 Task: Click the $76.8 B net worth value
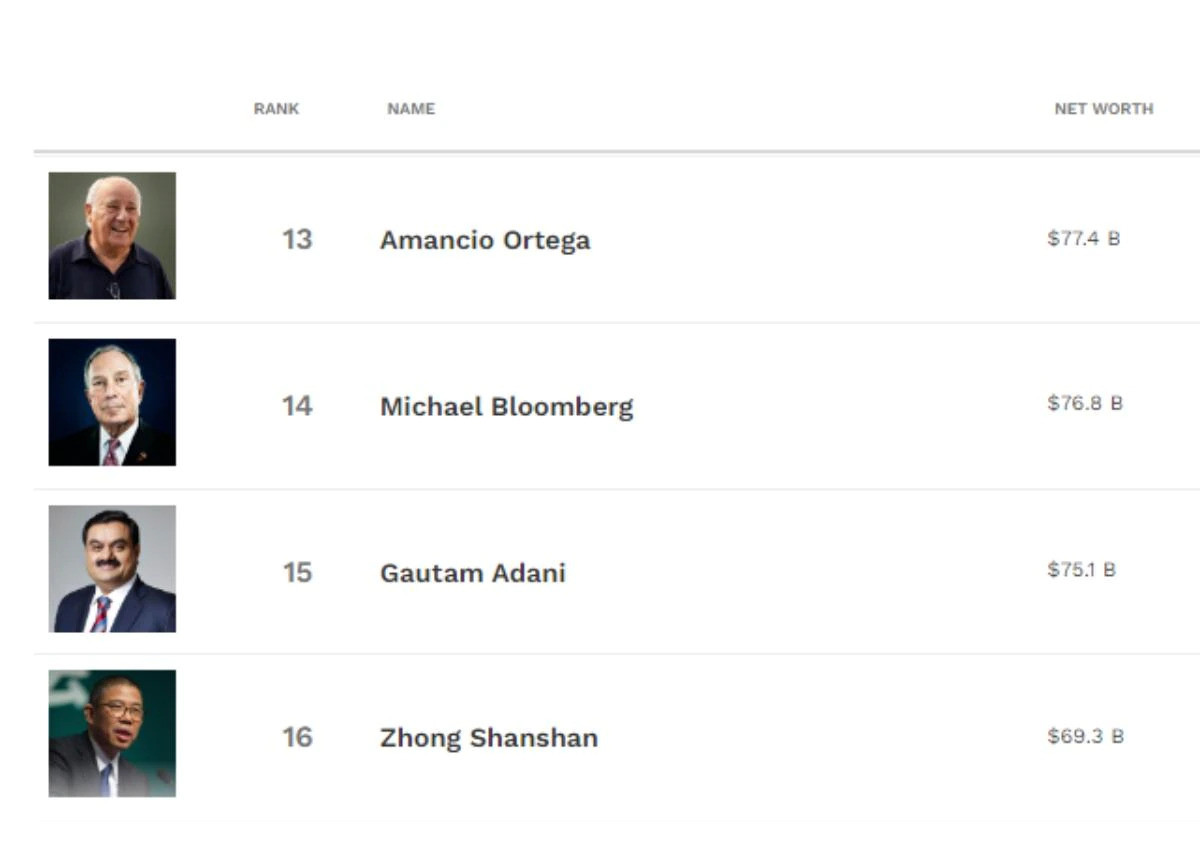coord(1085,403)
